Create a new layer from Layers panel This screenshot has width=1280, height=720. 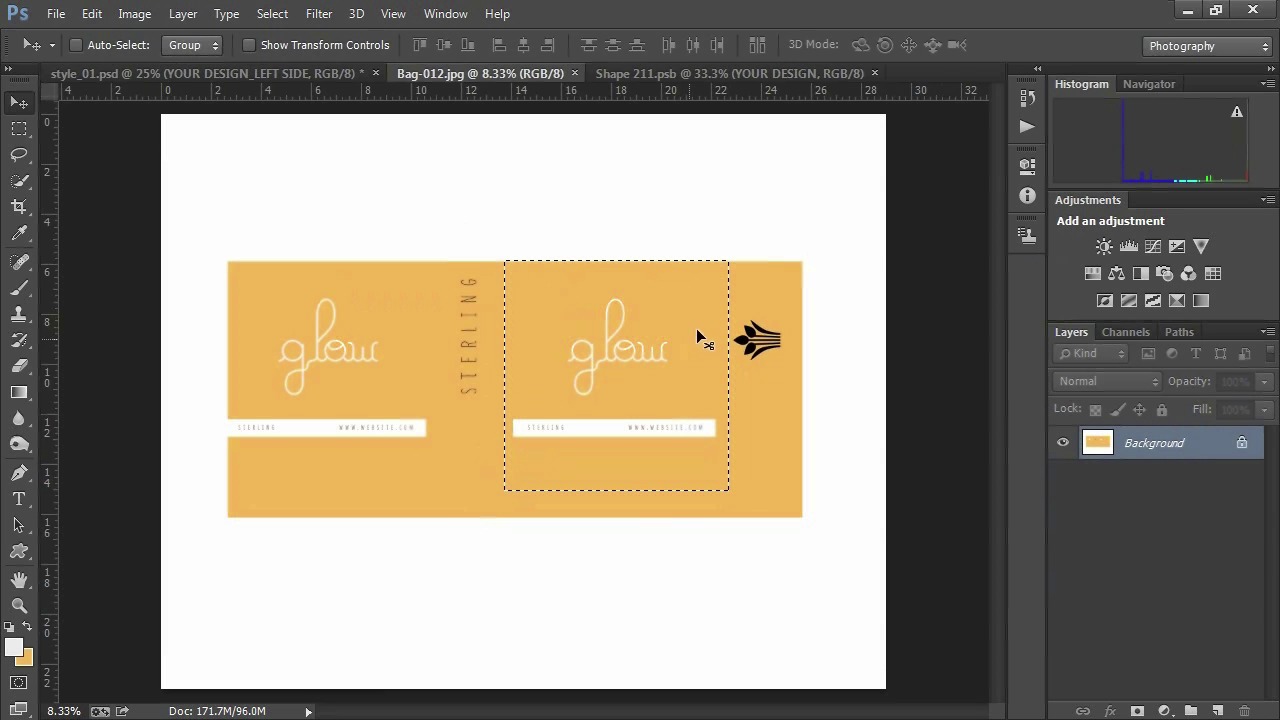pyautogui.click(x=1217, y=711)
